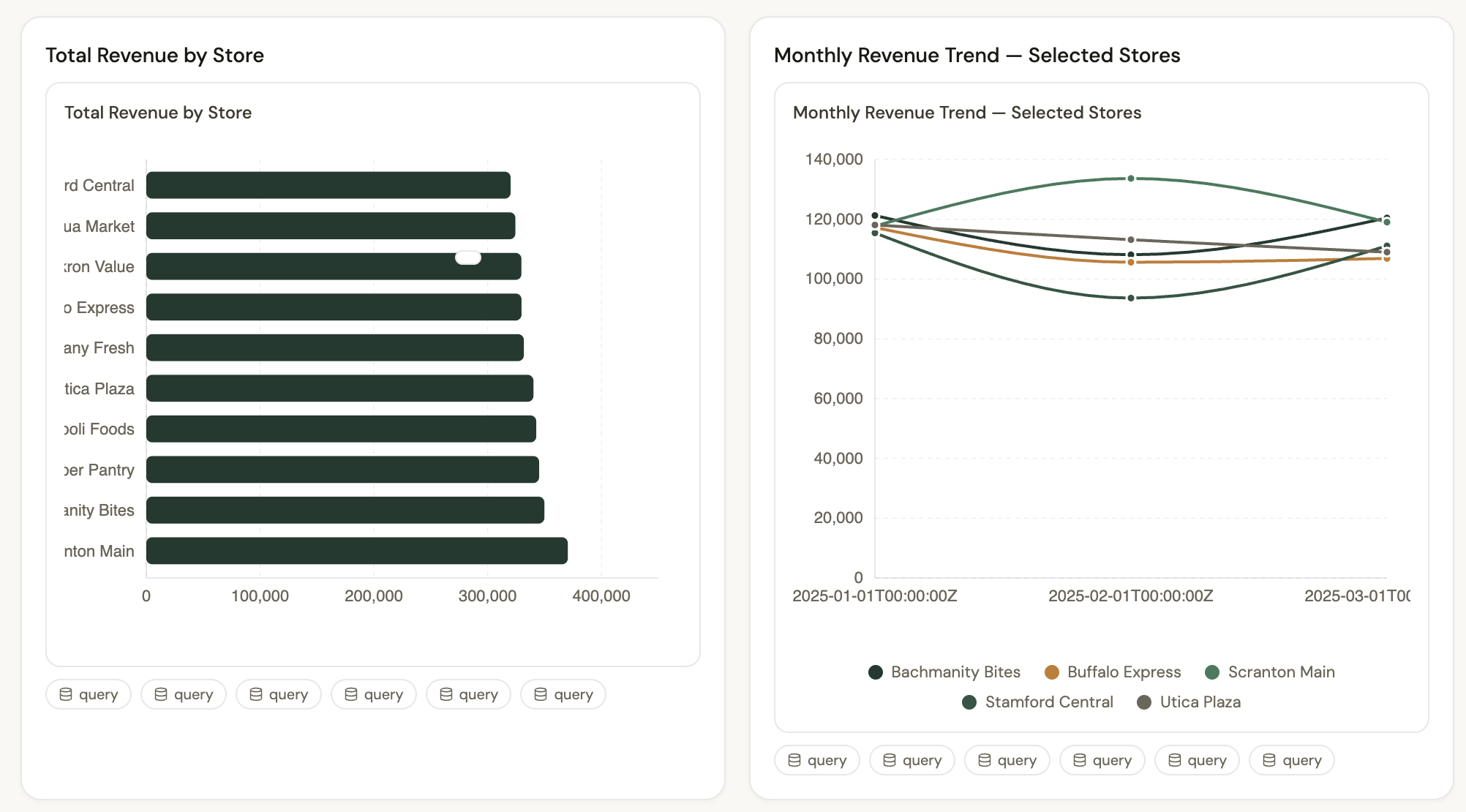Click the database icon in the fourth query chip under the trend chart
This screenshot has width=1466, height=812.
coord(1080,760)
